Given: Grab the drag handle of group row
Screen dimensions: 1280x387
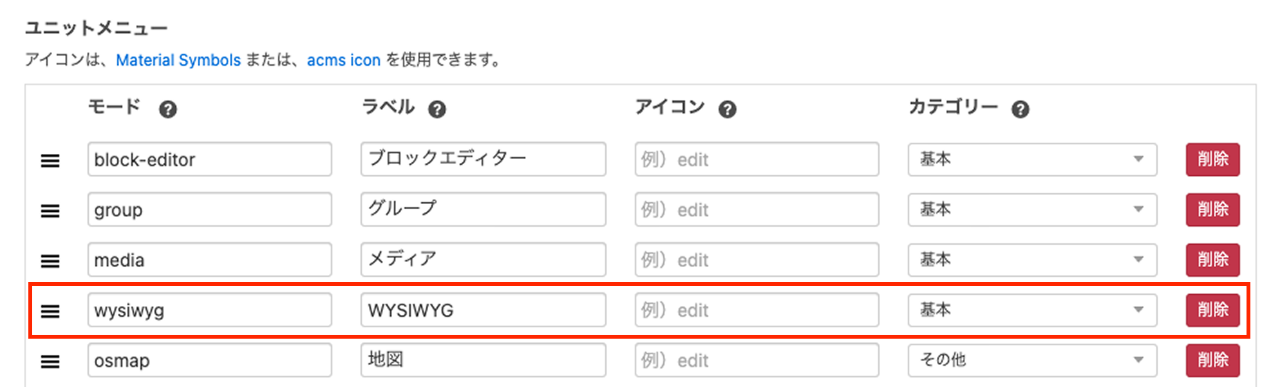Looking at the screenshot, I should (50, 210).
